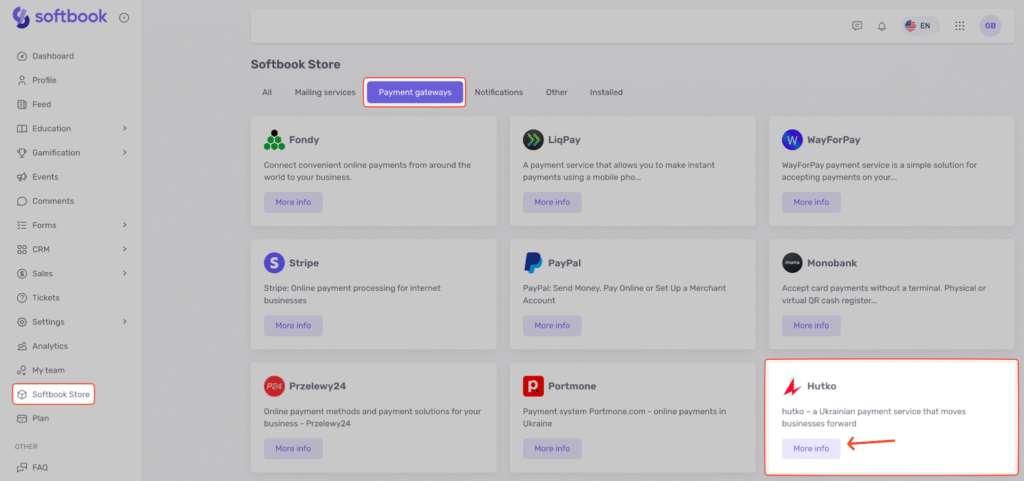Viewport: 1024px width, 481px height.
Task: Click the GB user avatar
Action: point(989,26)
